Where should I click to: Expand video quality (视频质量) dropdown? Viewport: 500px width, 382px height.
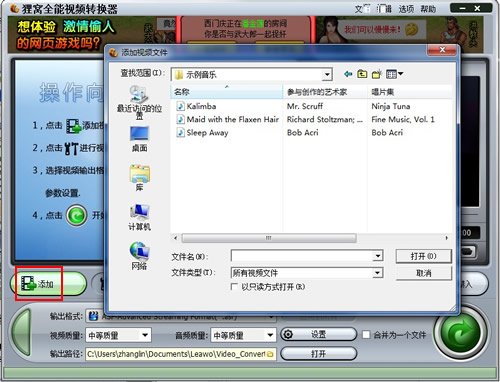(145, 335)
